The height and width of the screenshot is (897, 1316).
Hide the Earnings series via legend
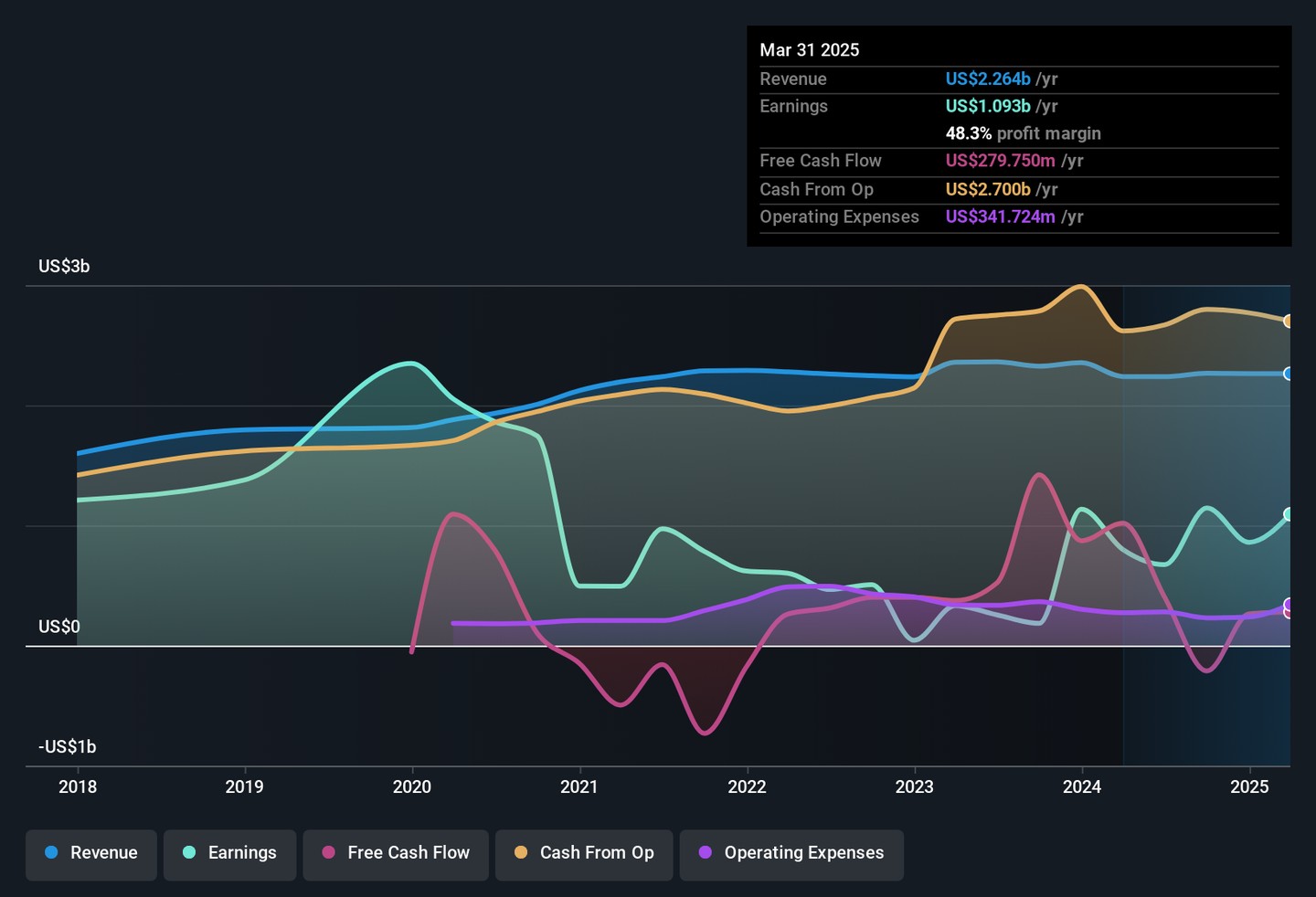[230, 854]
